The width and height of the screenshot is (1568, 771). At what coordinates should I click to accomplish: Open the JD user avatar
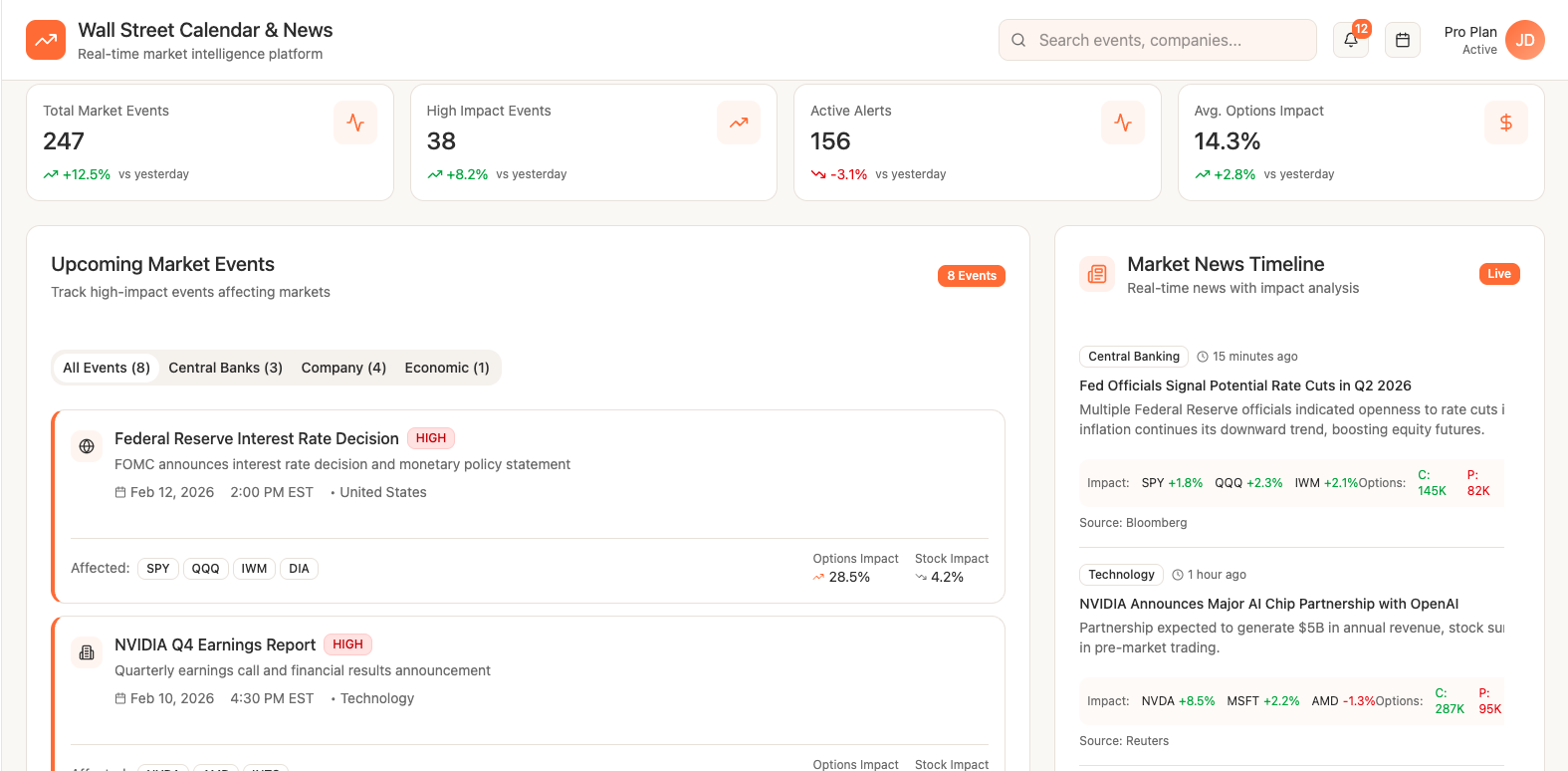pyautogui.click(x=1525, y=40)
